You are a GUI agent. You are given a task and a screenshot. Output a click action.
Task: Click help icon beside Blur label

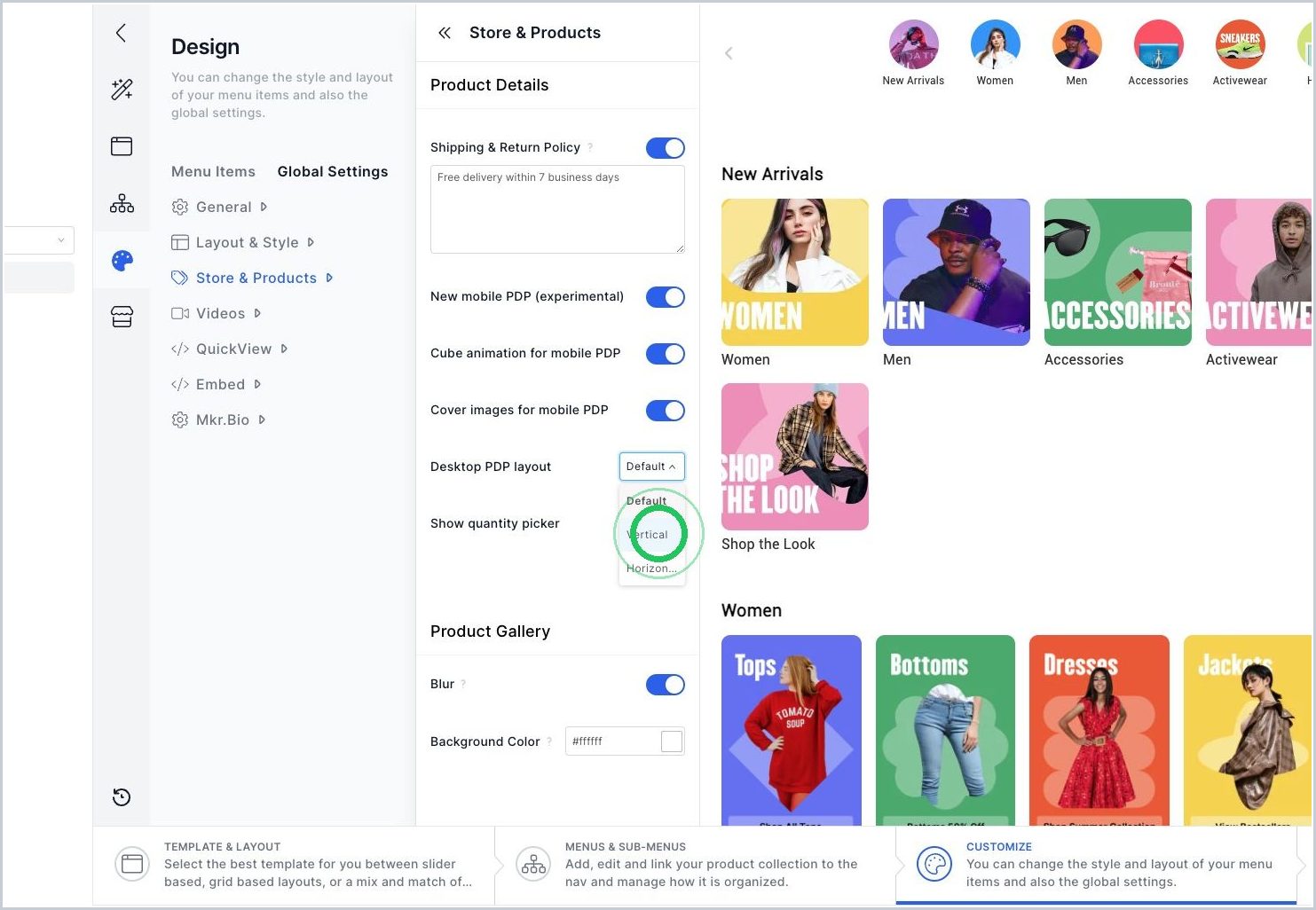pyautogui.click(x=463, y=684)
